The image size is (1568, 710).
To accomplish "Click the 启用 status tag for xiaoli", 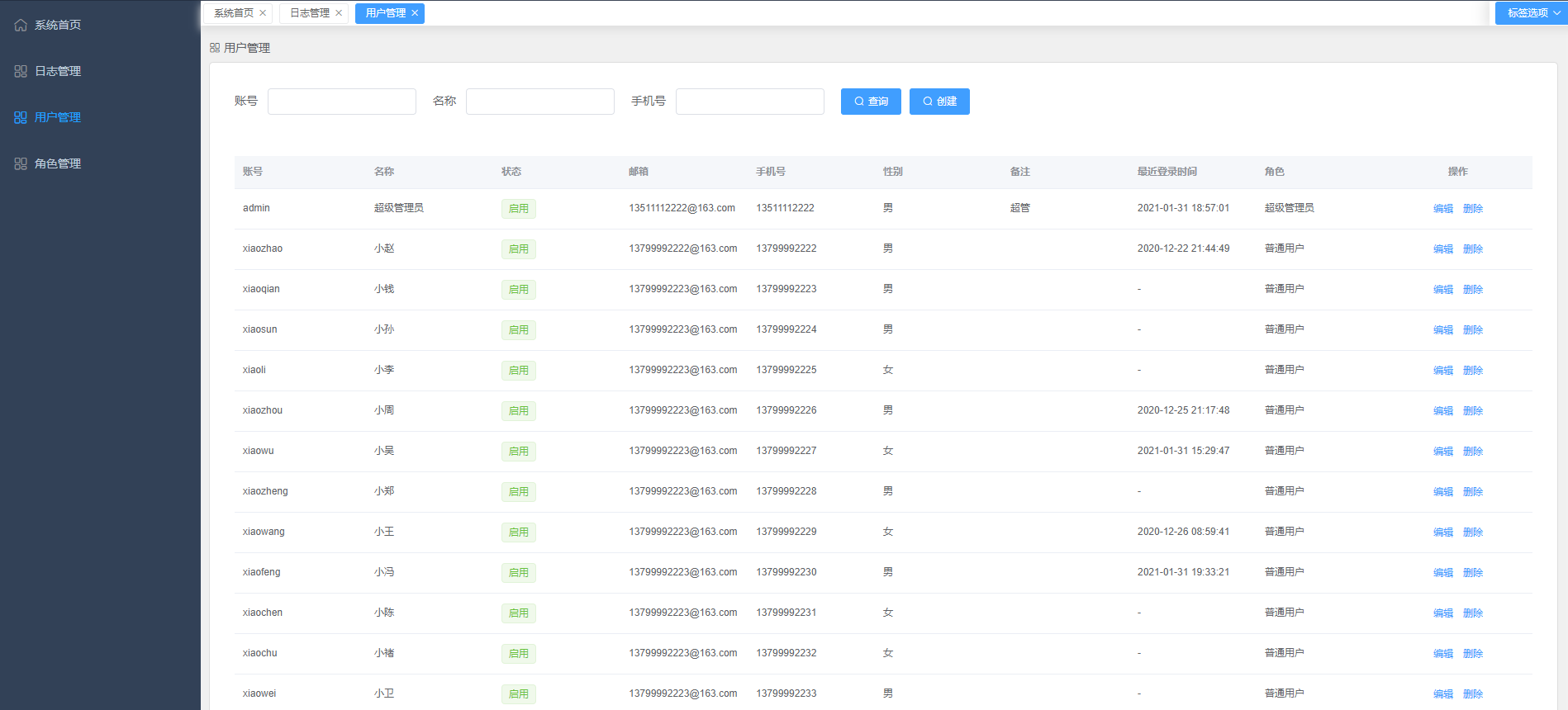I will (x=519, y=371).
